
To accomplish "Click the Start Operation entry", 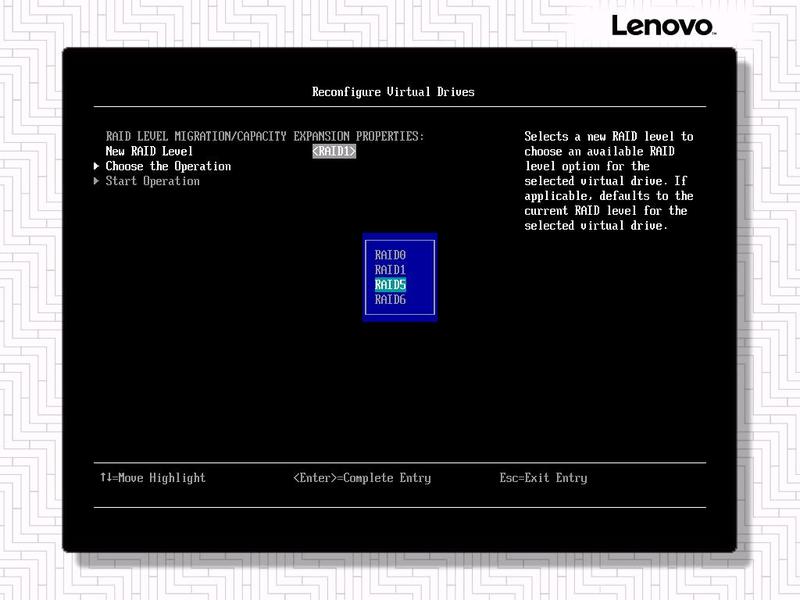I will tap(152, 181).
